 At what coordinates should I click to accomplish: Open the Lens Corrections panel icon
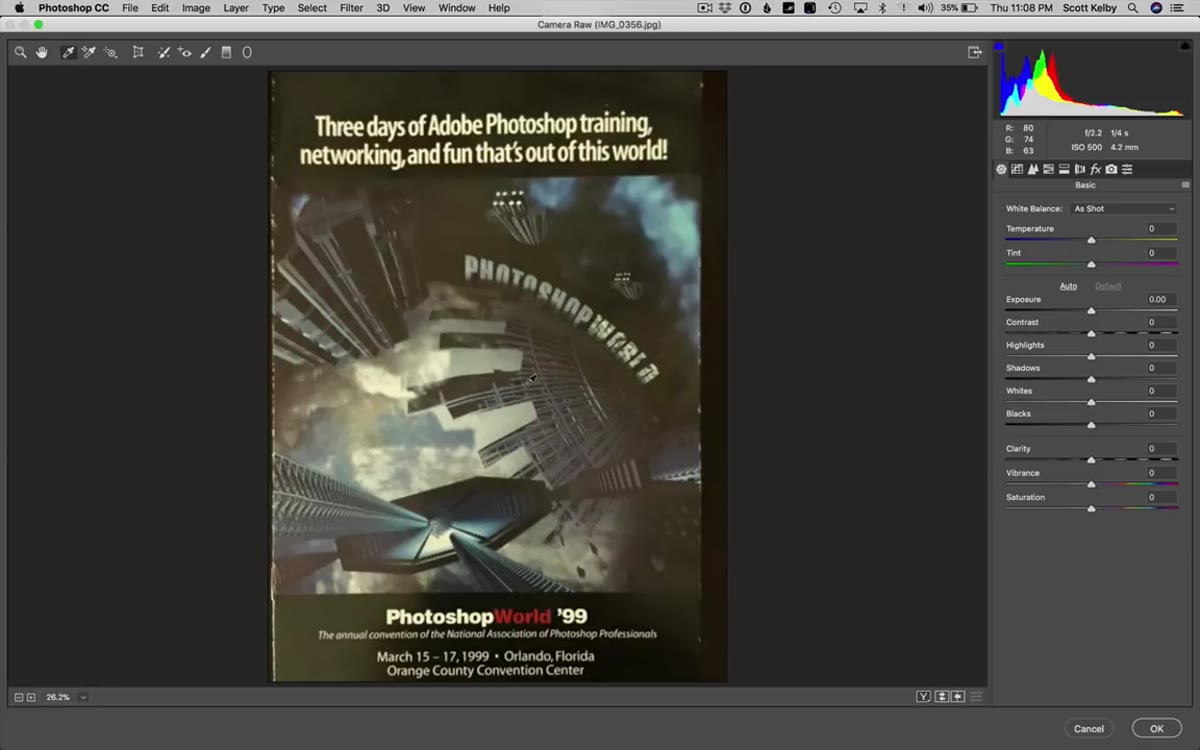click(x=1080, y=169)
